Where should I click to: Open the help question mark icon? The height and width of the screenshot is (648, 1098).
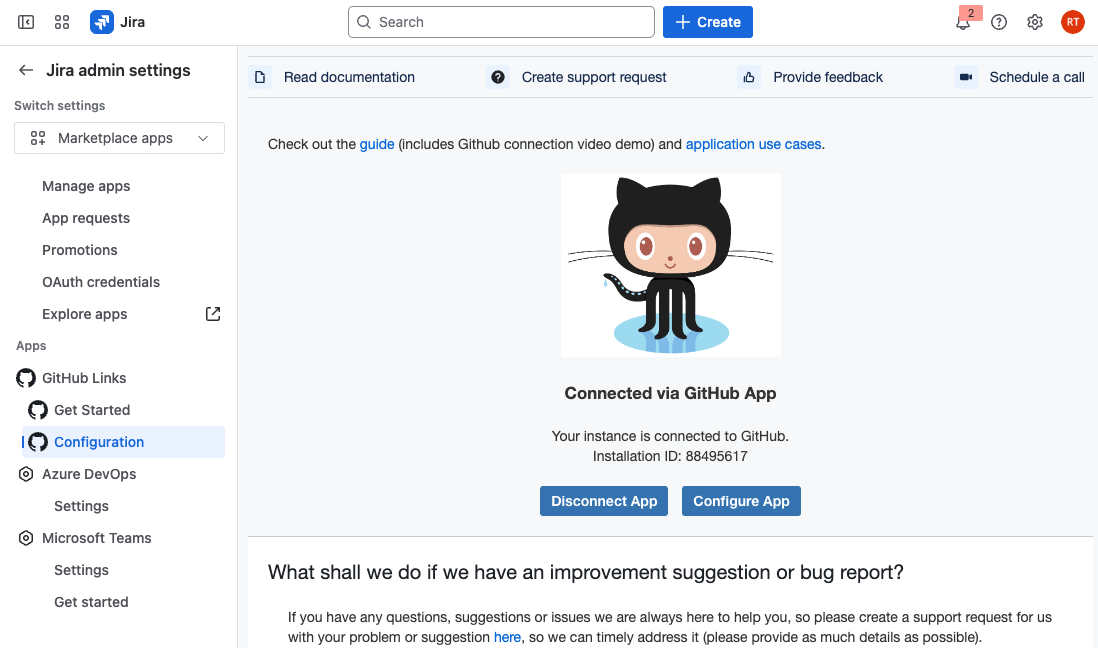[999, 22]
